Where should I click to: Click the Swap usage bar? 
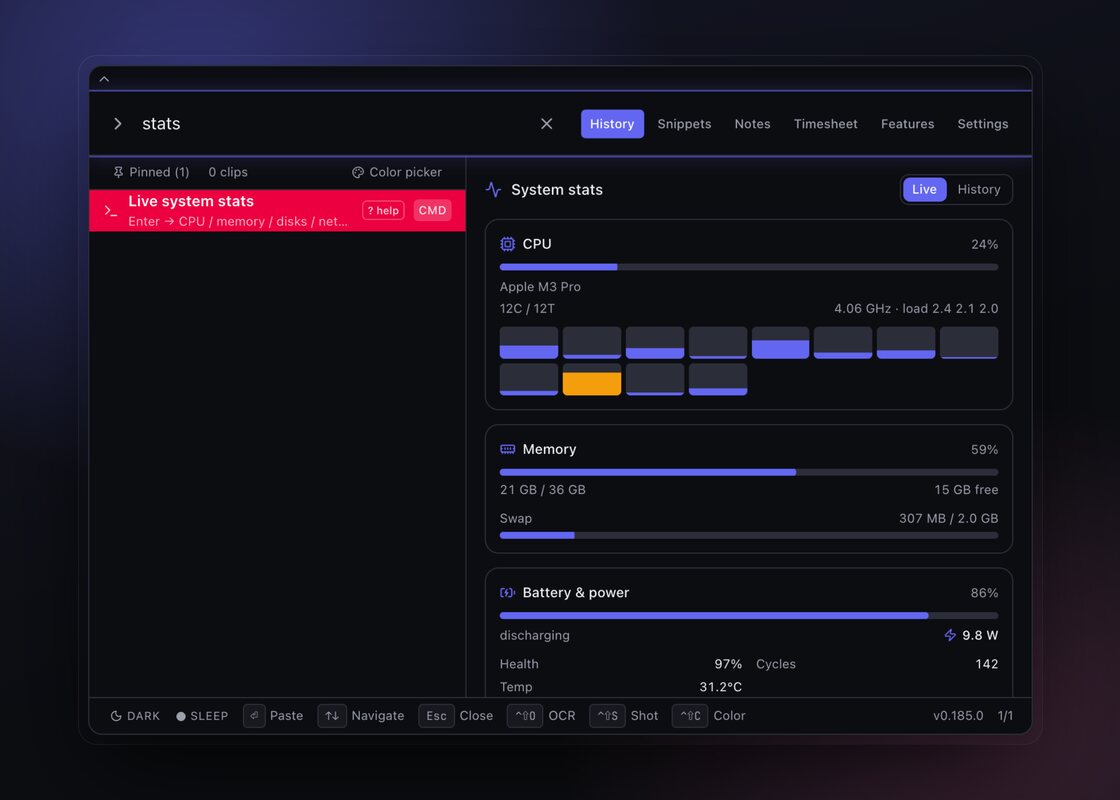tap(749, 535)
